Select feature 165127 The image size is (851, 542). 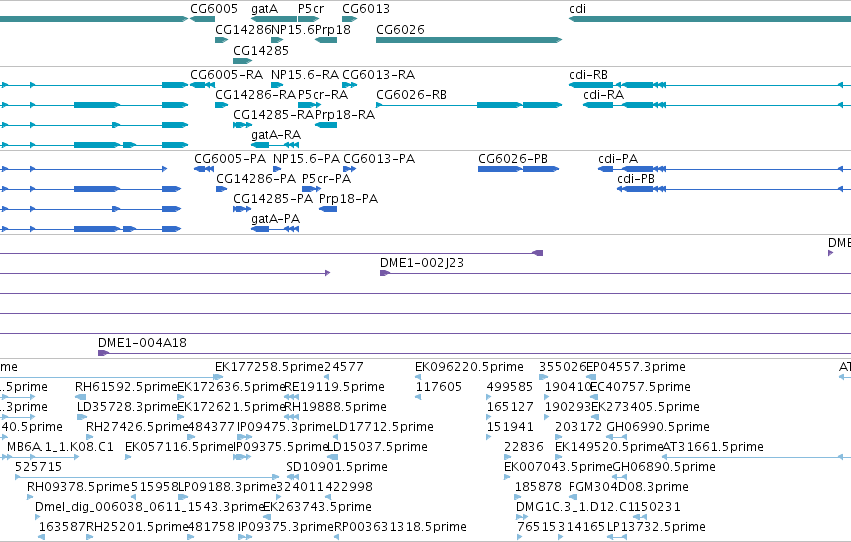(x=510, y=407)
